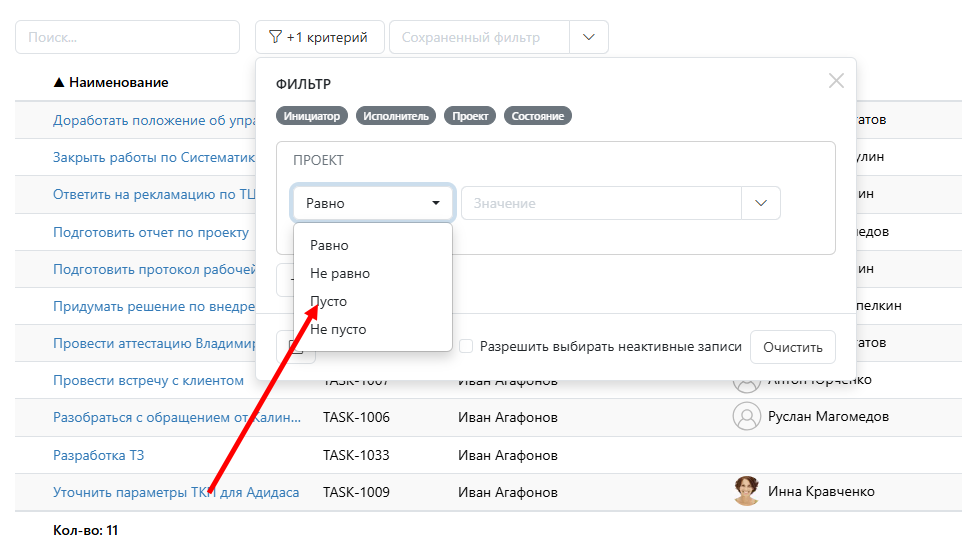Open task 'Подготовить отчет по проекту'
The height and width of the screenshot is (548, 962).
(x=151, y=233)
